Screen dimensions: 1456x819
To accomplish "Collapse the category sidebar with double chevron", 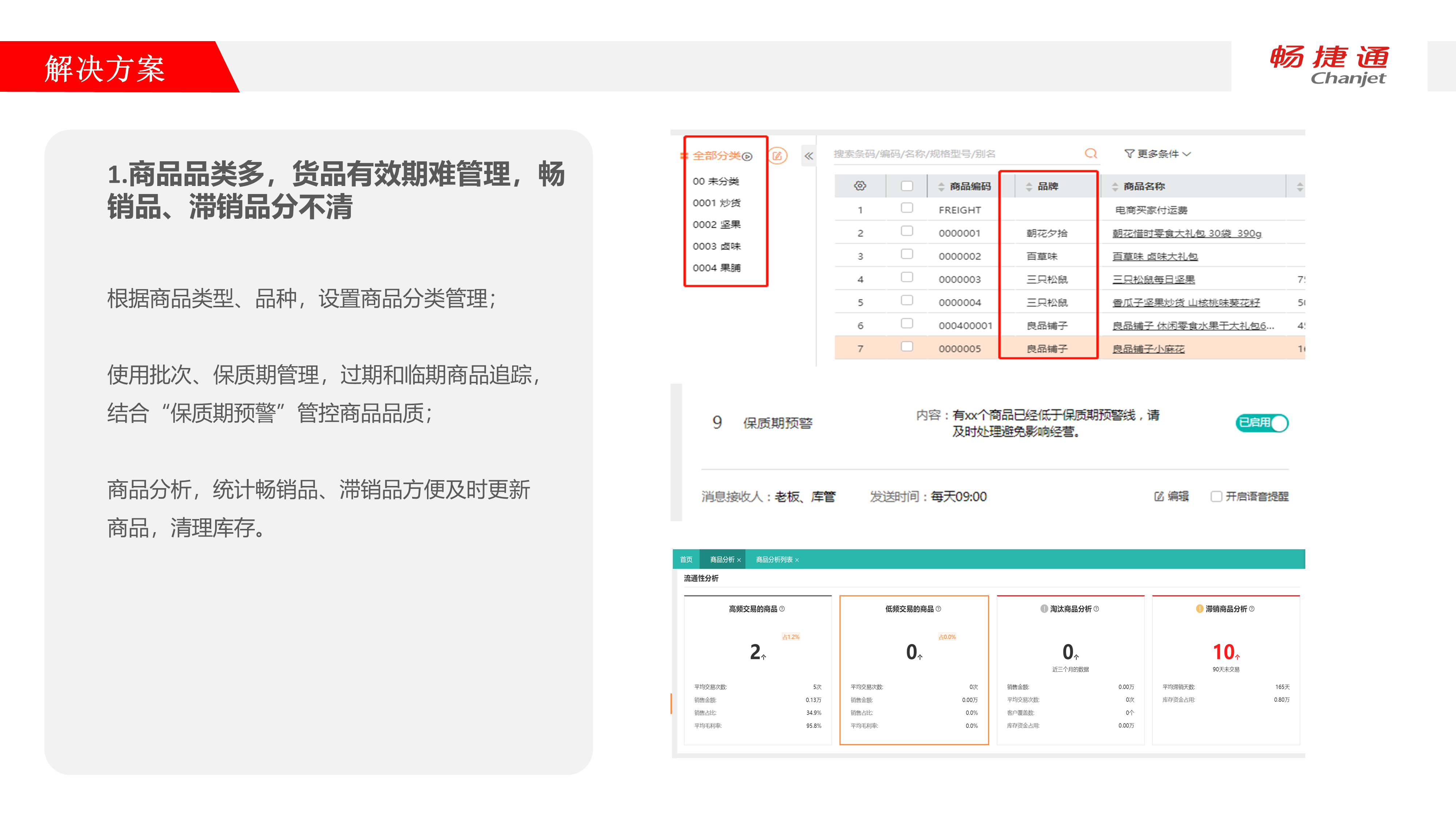I will (x=809, y=156).
